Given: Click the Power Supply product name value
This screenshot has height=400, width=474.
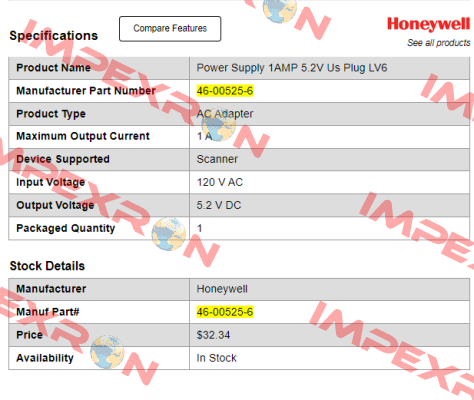Looking at the screenshot, I should (x=292, y=68).
